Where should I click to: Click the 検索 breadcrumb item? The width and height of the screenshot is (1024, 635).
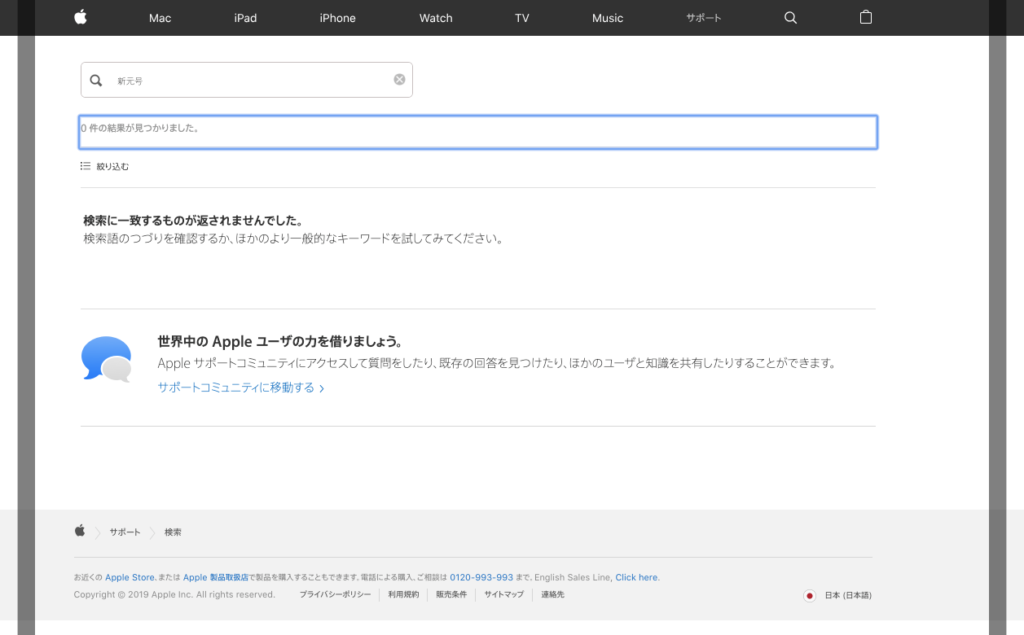coord(173,532)
